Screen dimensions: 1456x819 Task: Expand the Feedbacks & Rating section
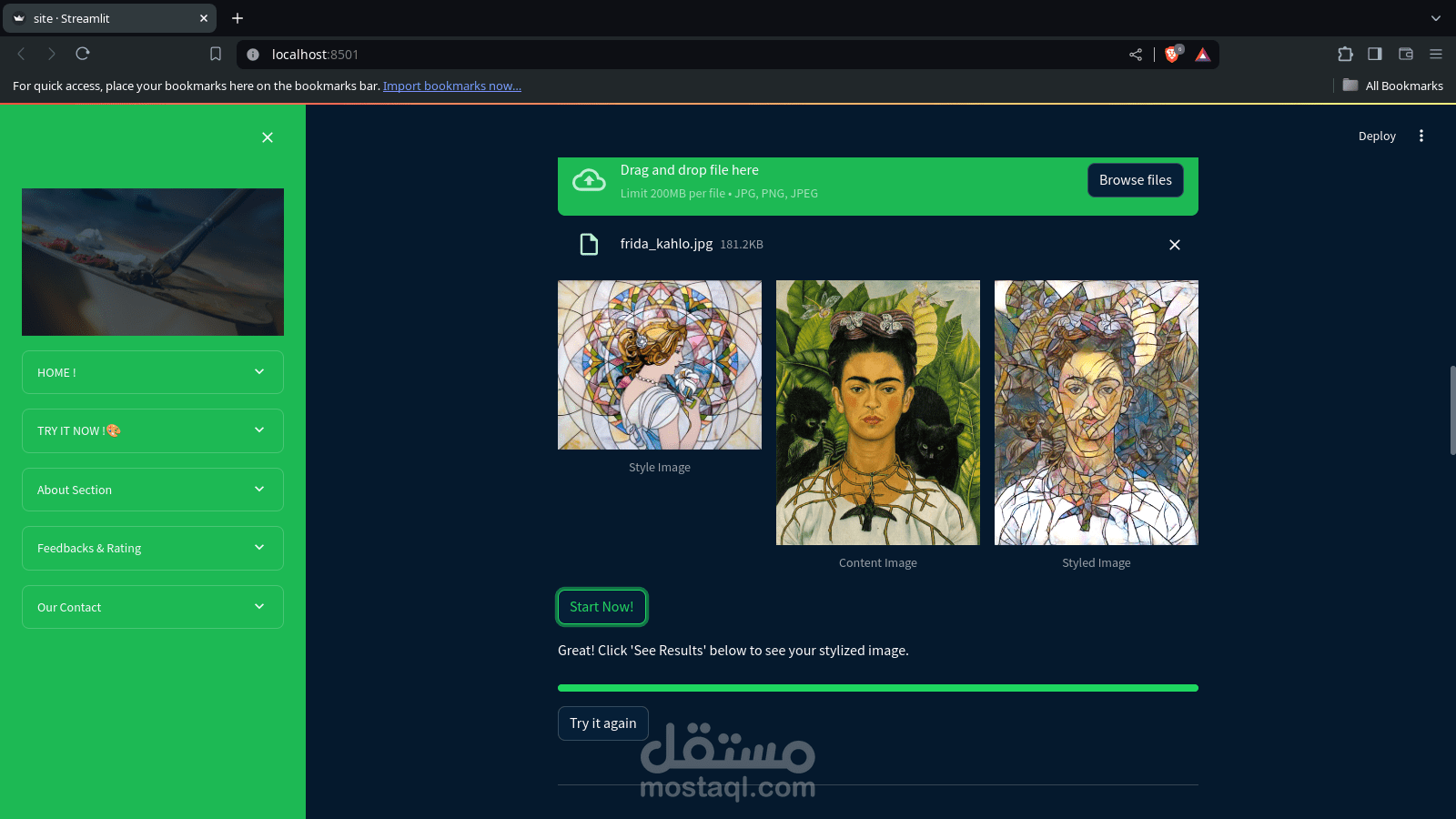(x=152, y=548)
